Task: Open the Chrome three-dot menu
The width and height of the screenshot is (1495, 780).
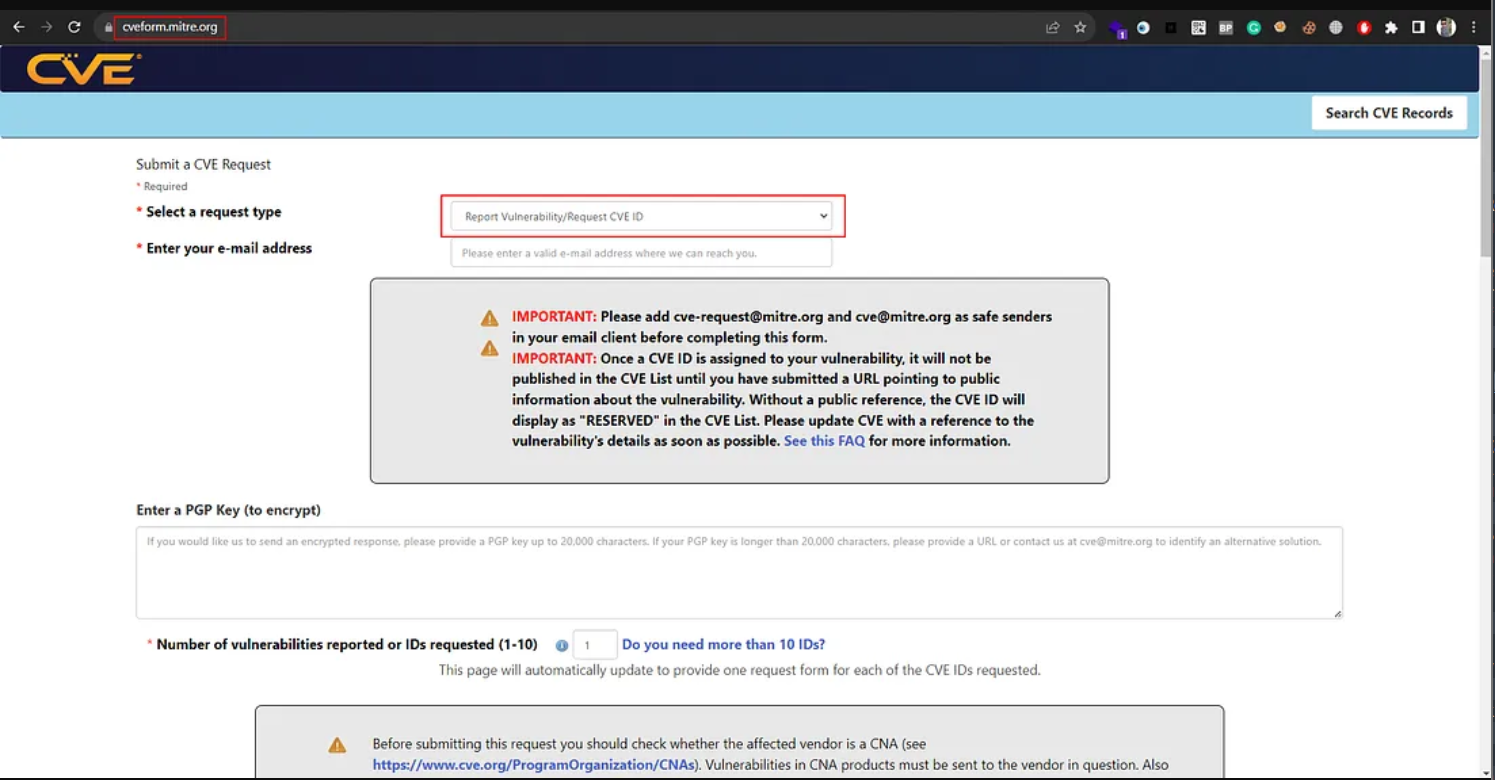Action: pyautogui.click(x=1474, y=28)
